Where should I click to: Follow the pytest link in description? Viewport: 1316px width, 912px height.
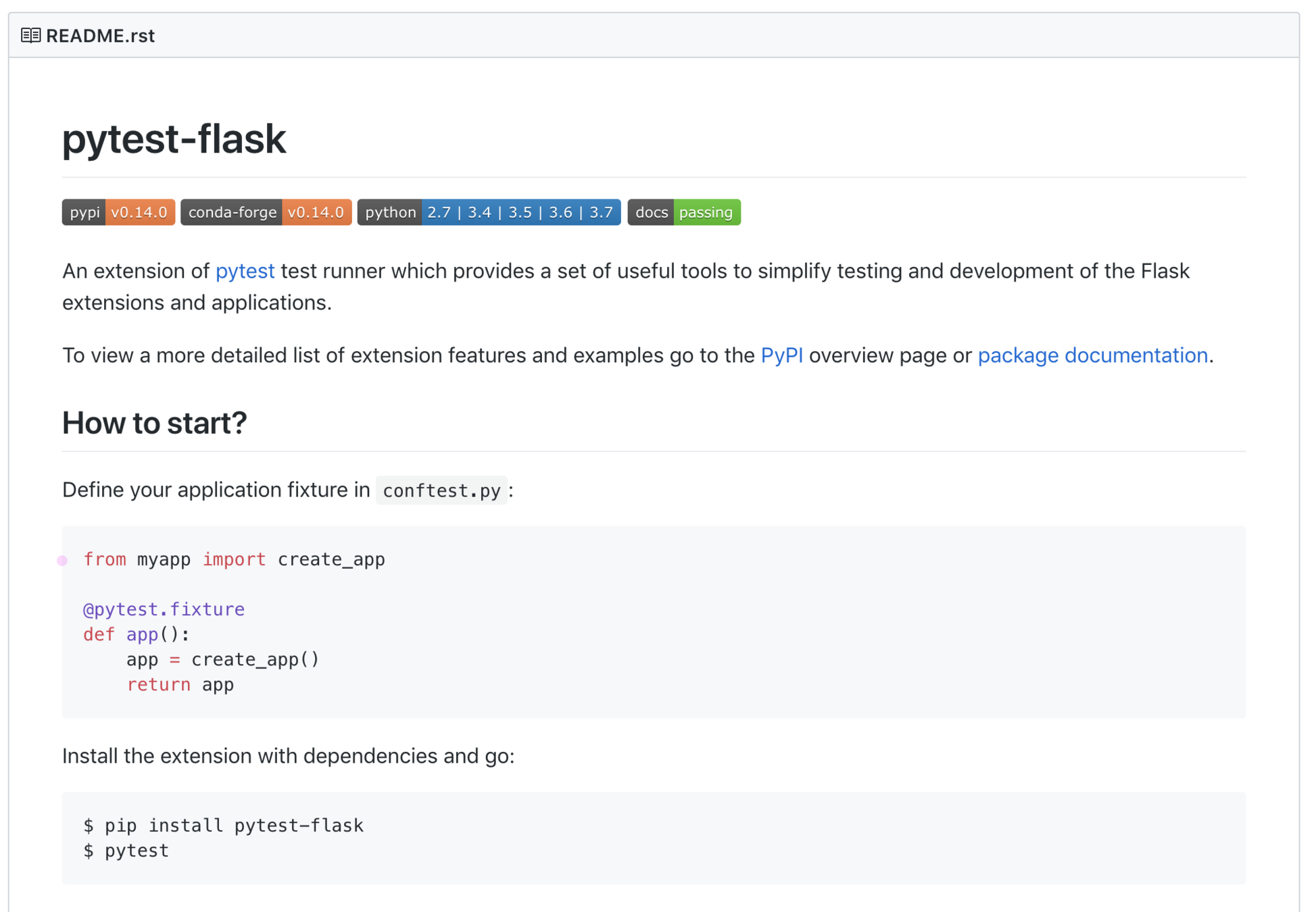pyautogui.click(x=245, y=271)
